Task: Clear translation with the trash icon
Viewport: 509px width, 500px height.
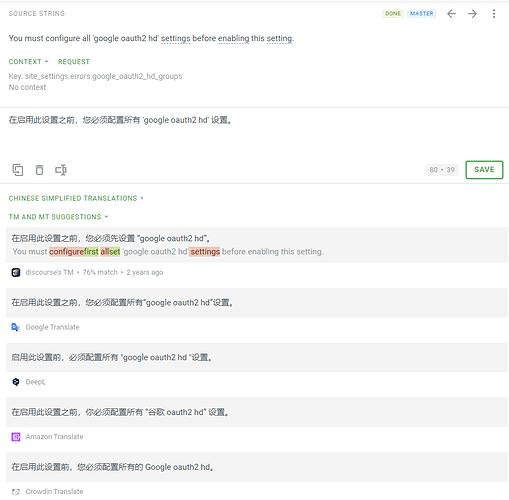Action: (x=39, y=170)
